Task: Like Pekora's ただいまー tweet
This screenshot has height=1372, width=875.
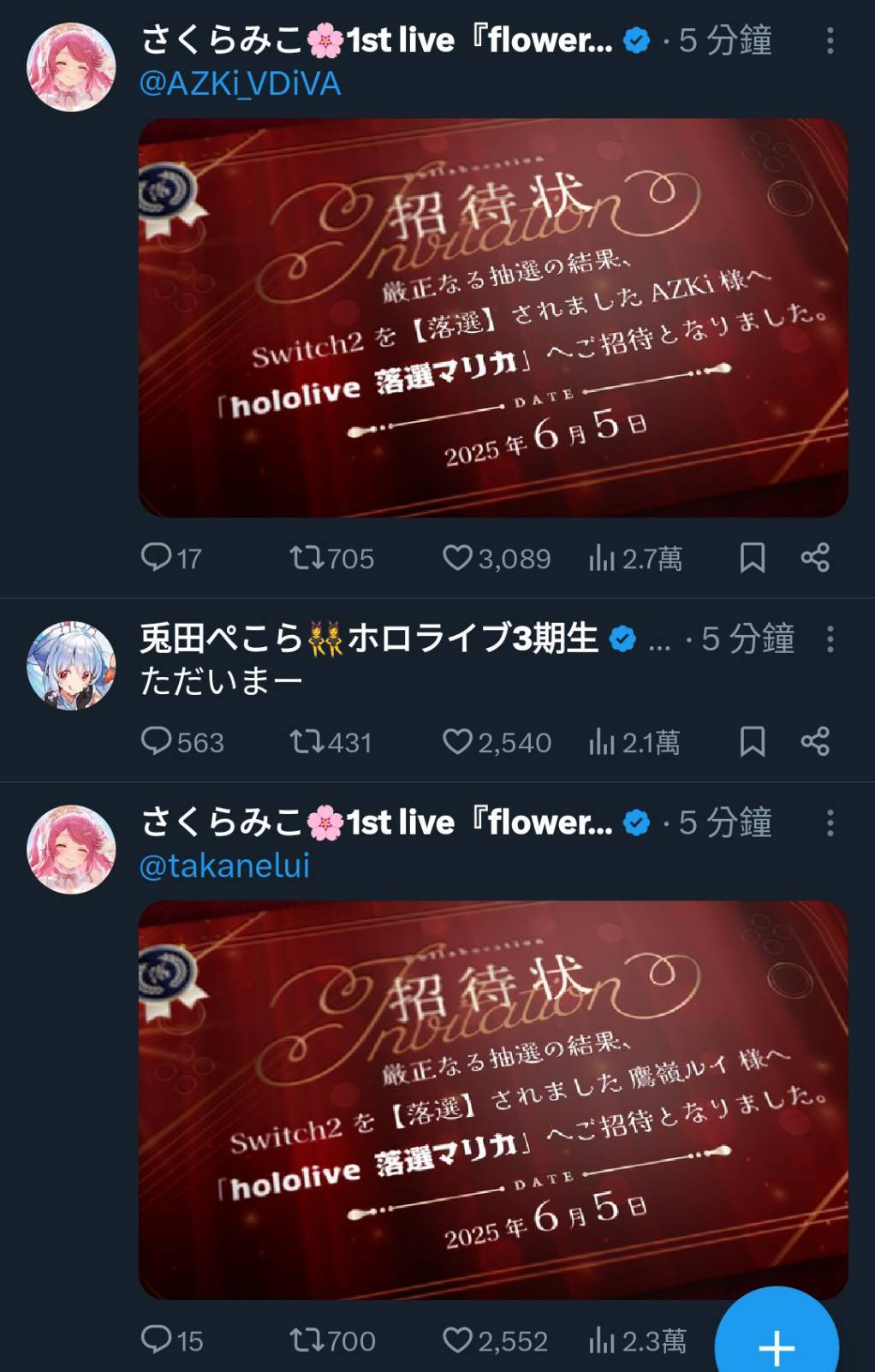Action: (497, 742)
